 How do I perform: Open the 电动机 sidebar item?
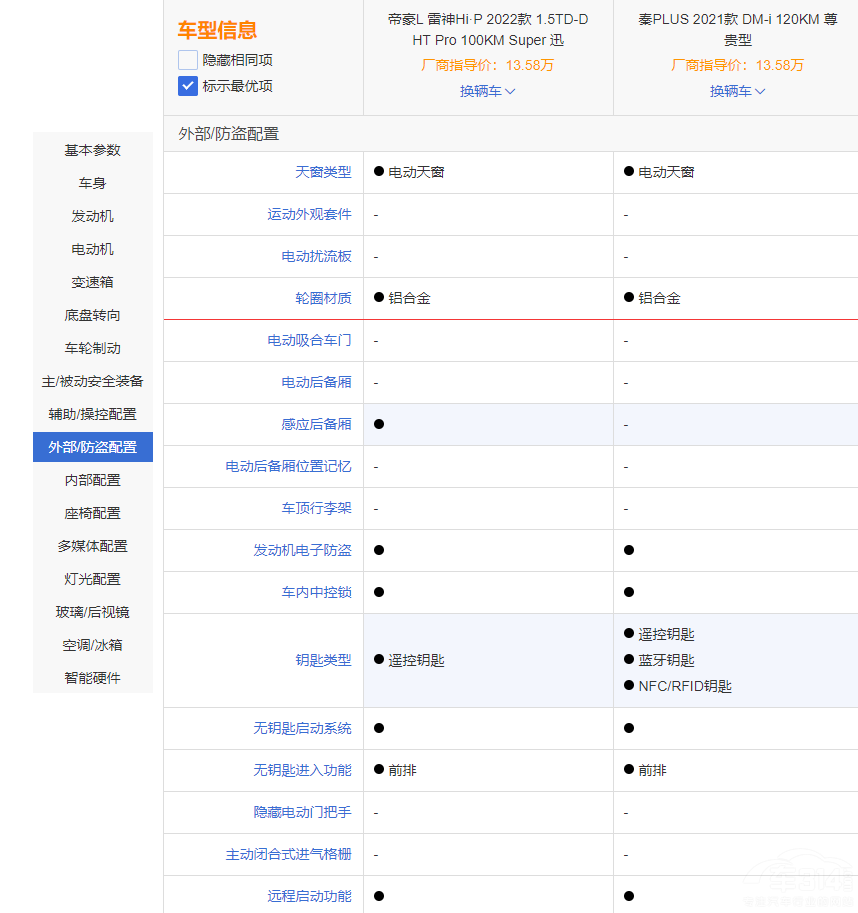pos(93,249)
